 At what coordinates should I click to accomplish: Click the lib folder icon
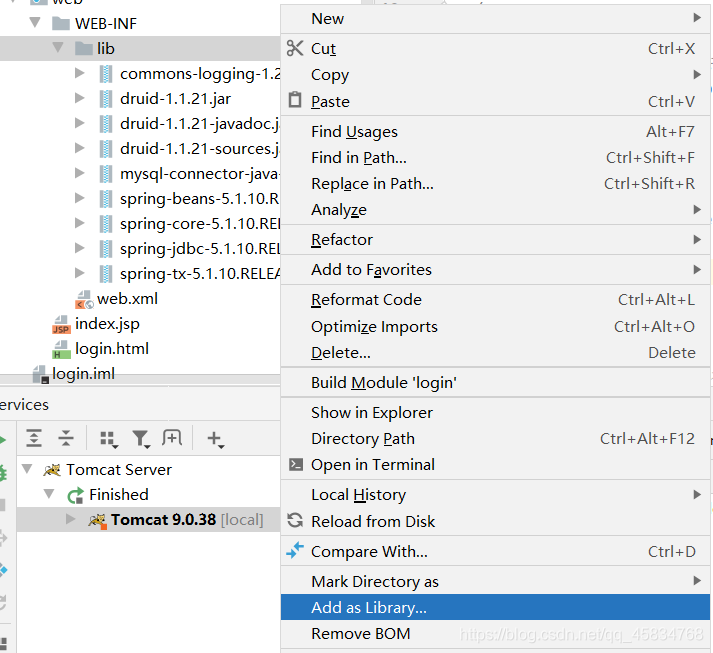click(83, 49)
